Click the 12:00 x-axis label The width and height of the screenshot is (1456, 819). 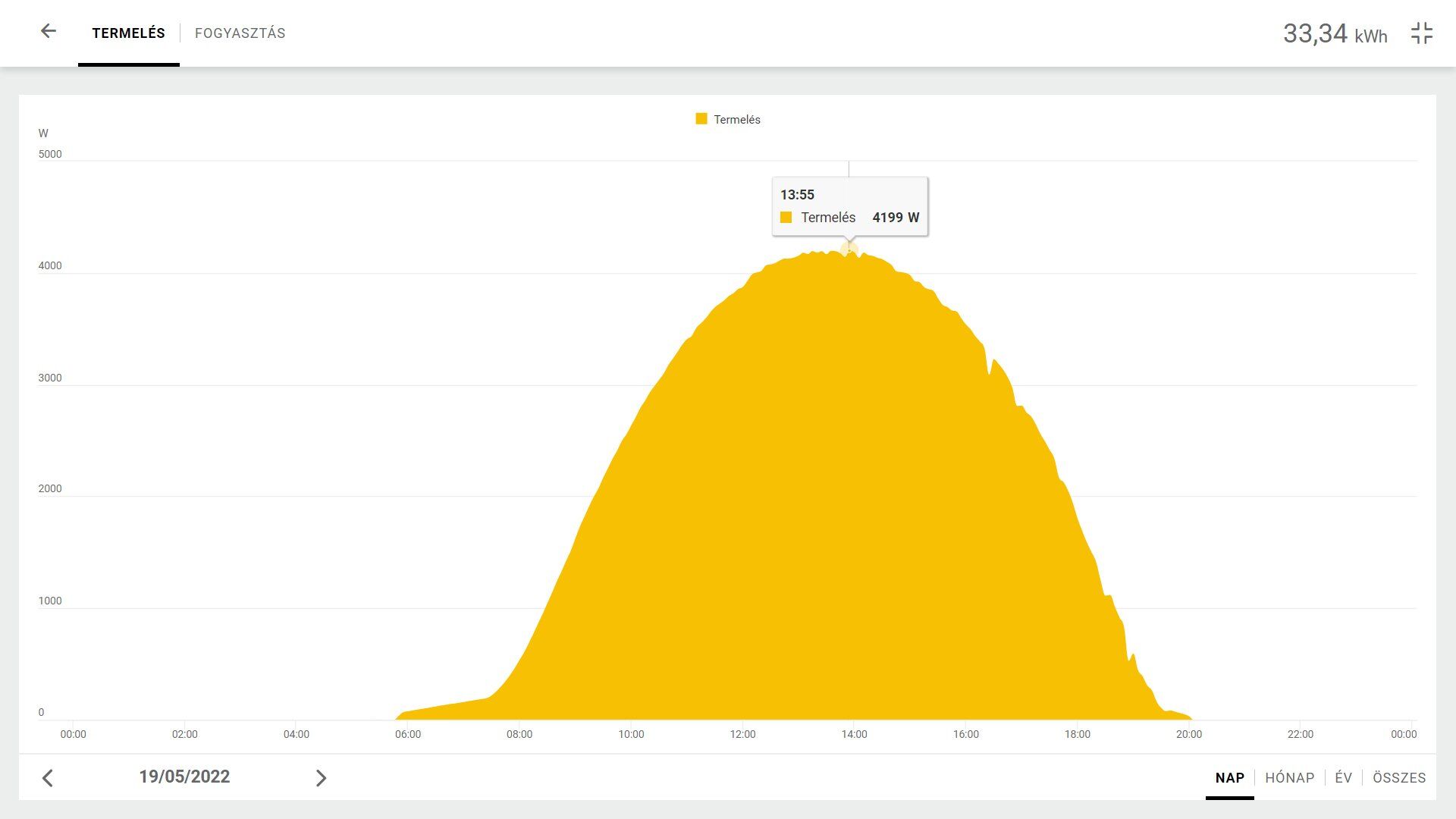point(742,734)
